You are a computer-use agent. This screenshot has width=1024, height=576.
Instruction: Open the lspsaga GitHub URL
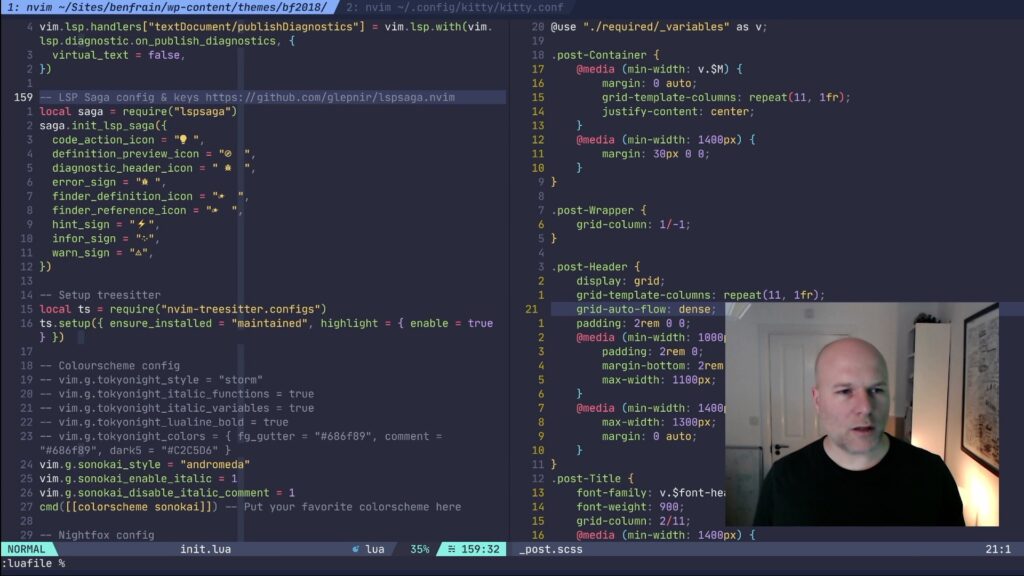tap(330, 97)
